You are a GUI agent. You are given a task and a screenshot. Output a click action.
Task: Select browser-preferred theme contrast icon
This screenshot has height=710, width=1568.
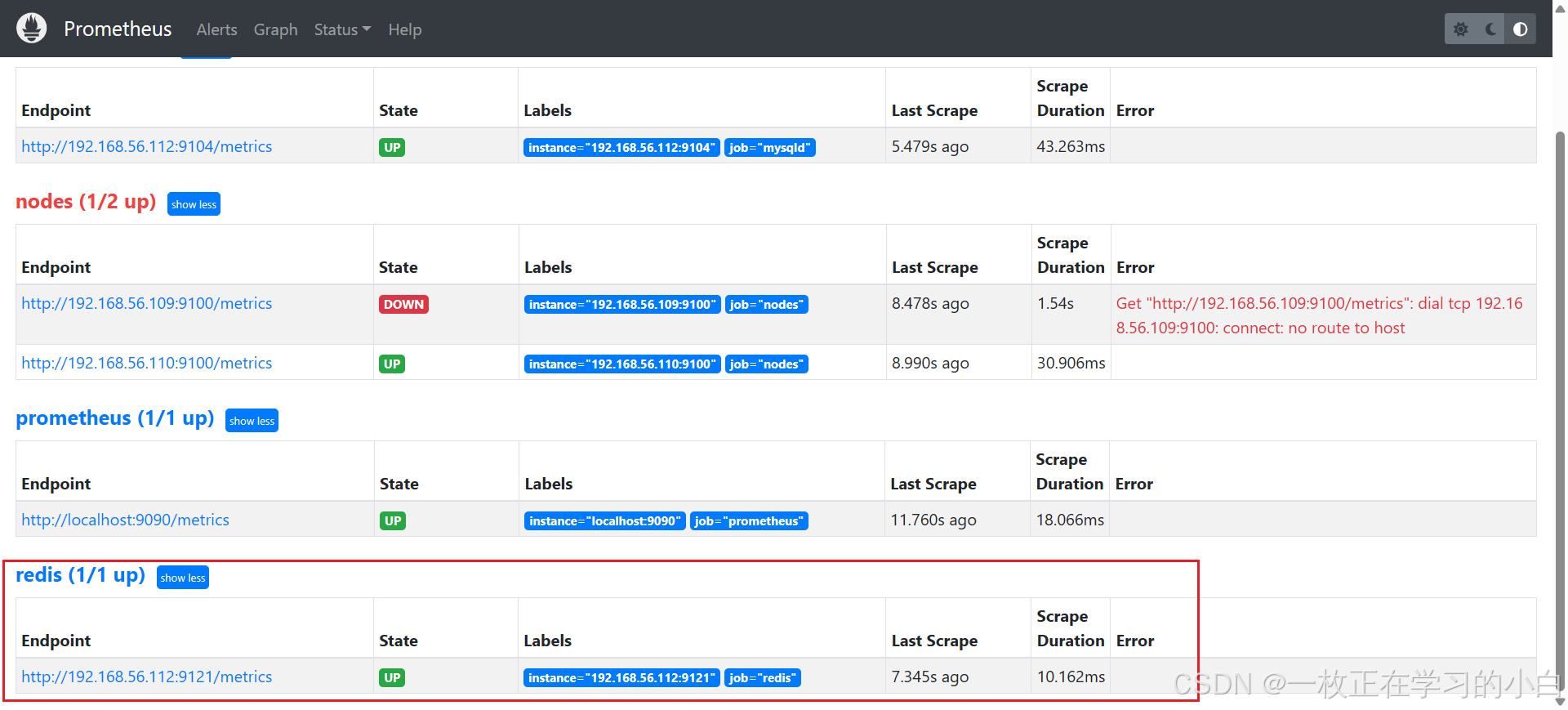coord(1520,29)
